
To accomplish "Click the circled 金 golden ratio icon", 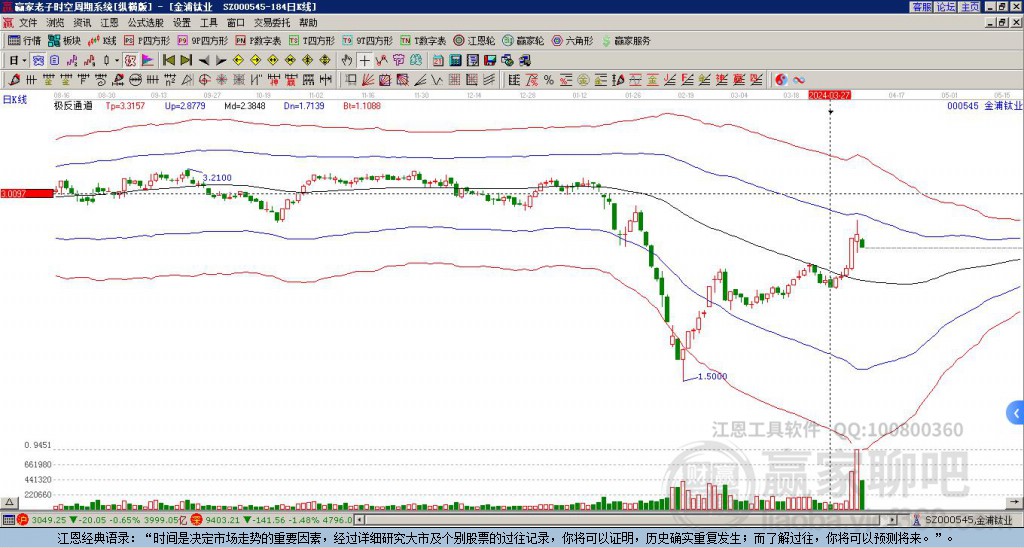I will point(583,80).
